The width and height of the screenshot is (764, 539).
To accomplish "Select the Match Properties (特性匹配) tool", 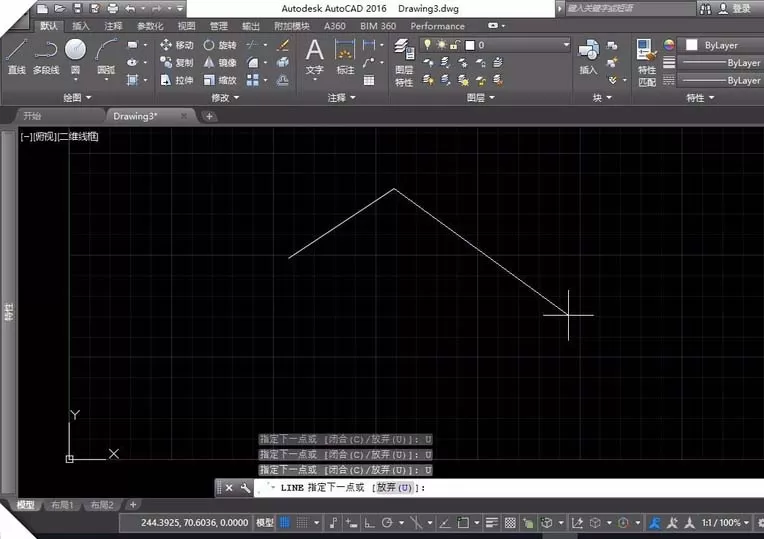I will pyautogui.click(x=647, y=62).
